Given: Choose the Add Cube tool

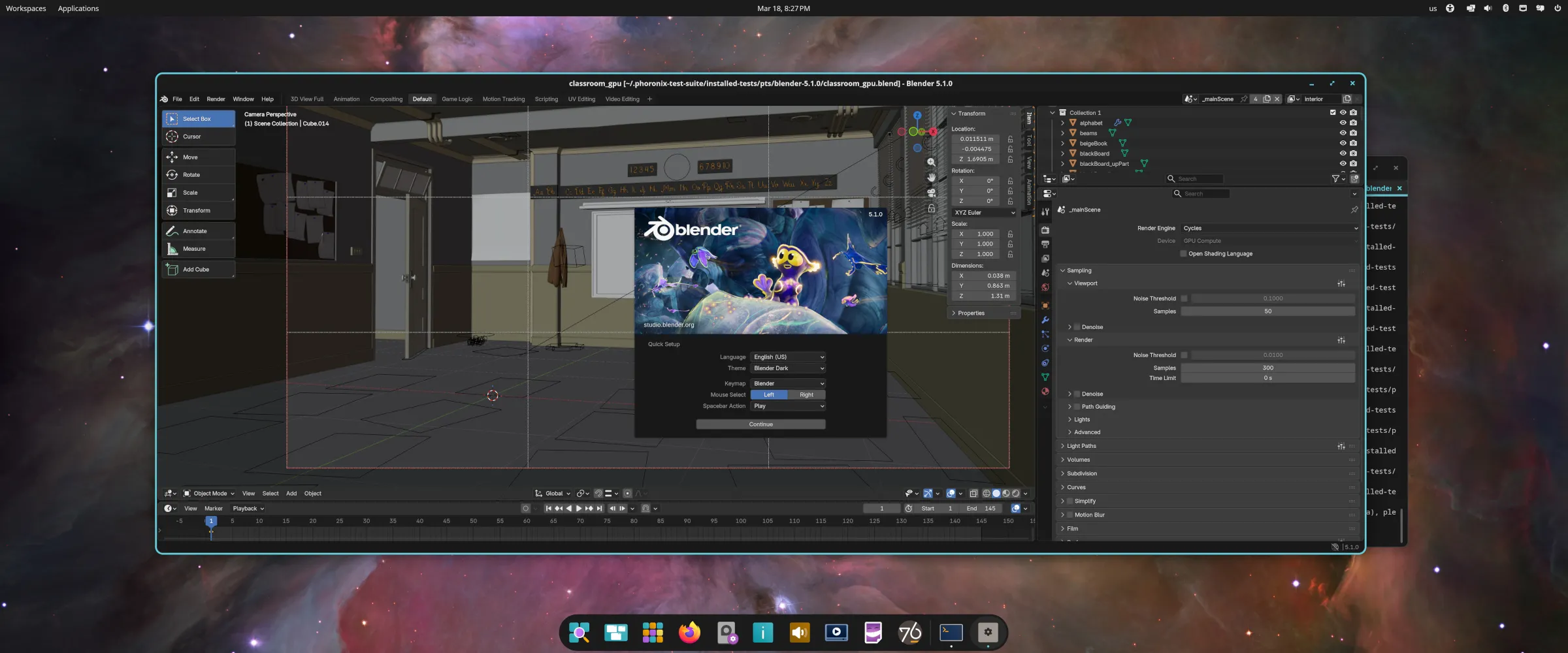Looking at the screenshot, I should 195,269.
